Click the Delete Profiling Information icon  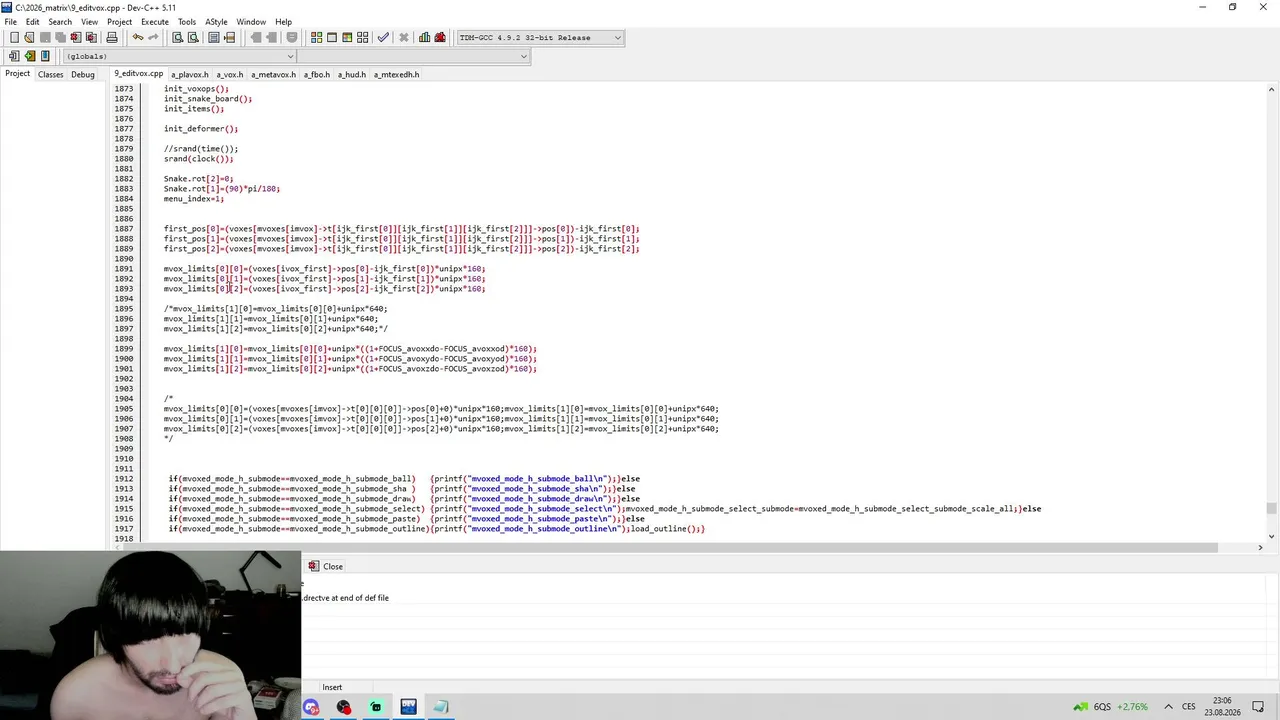click(440, 38)
